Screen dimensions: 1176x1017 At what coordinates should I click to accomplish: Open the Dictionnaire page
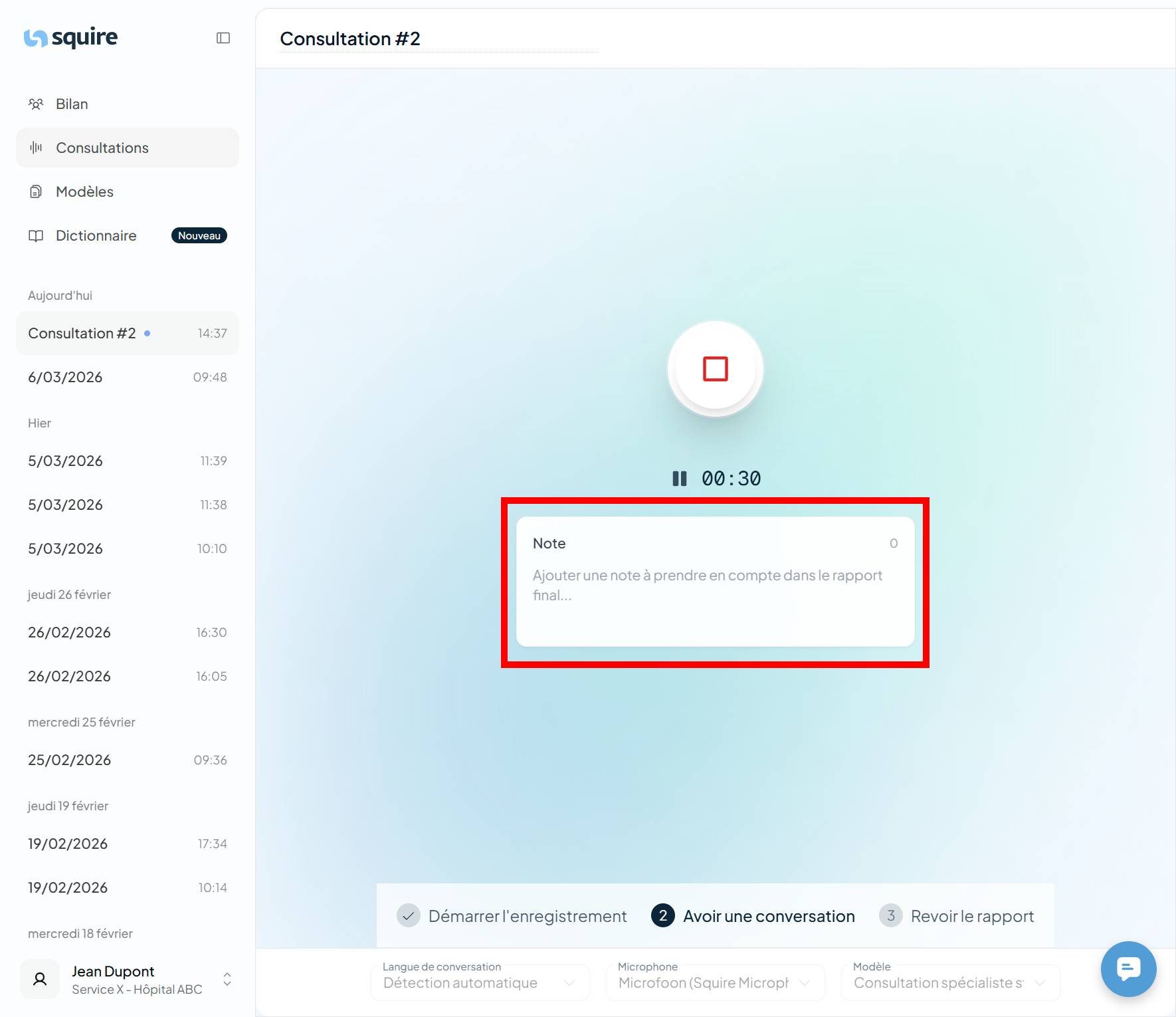pos(96,236)
